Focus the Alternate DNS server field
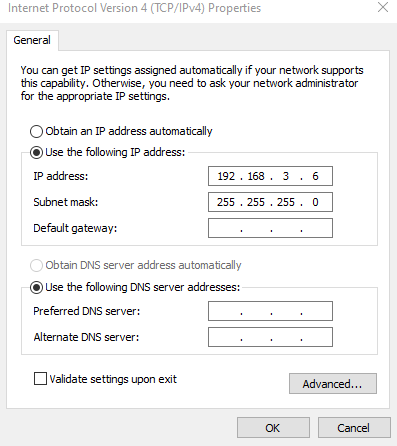397x446 pixels. click(x=270, y=337)
